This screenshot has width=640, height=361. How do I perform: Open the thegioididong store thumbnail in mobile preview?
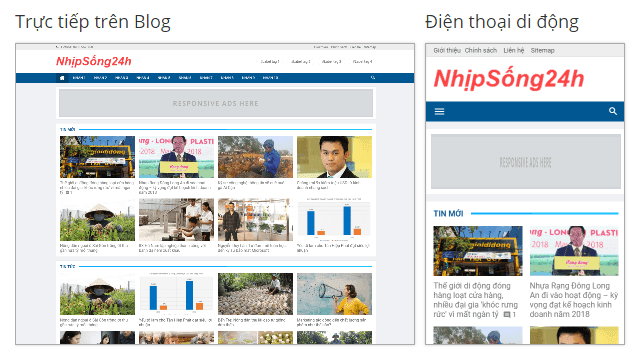point(478,251)
